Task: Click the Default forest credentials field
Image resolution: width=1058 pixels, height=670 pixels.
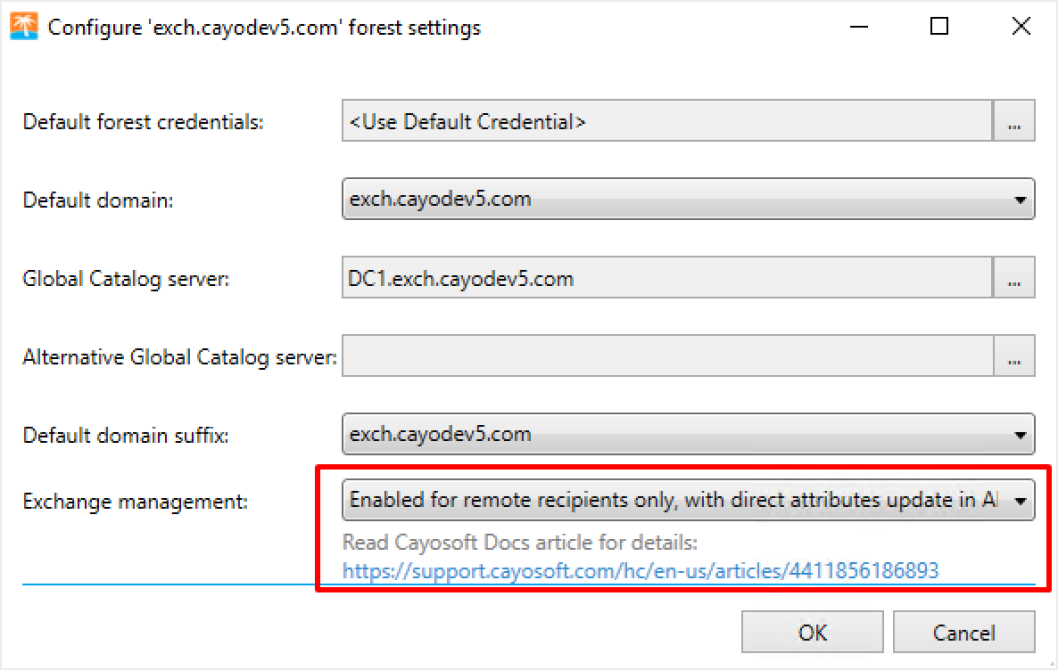Action: 667,121
